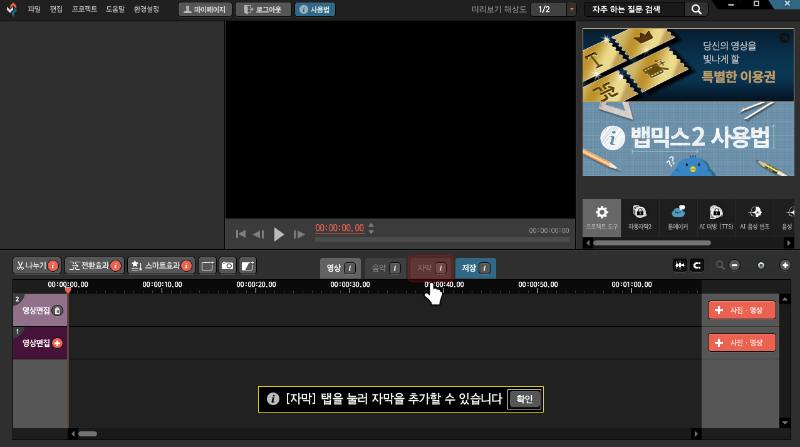Click the 로그아웃 button
800x447 pixels.
click(263, 9)
